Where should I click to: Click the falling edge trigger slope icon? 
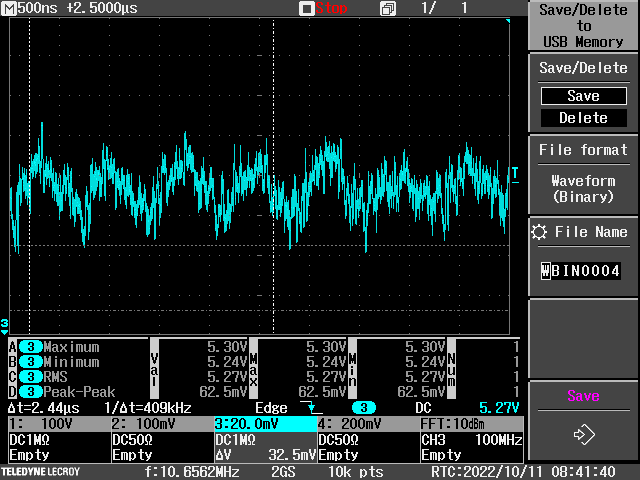click(x=316, y=409)
